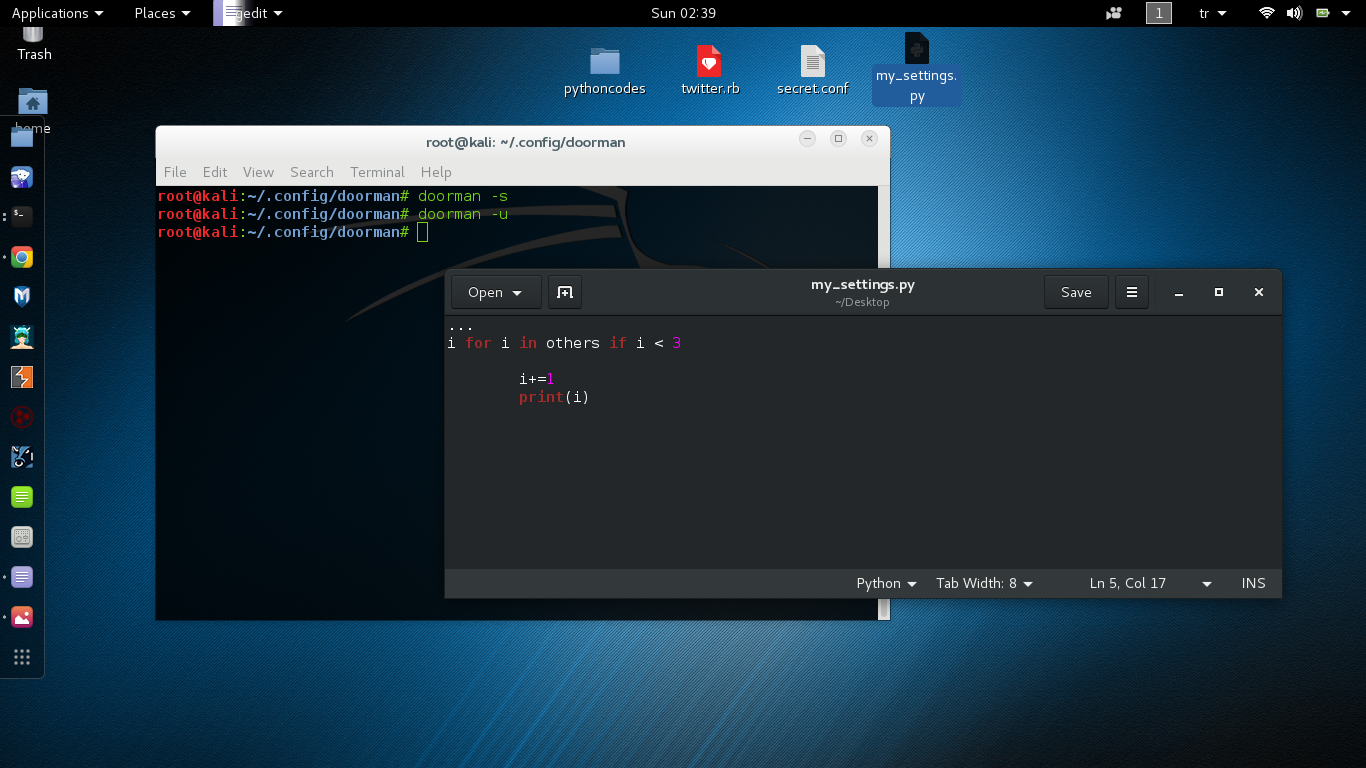Viewport: 1366px width, 768px height.
Task: Click the terminal icon in the dock
Action: coord(22,216)
